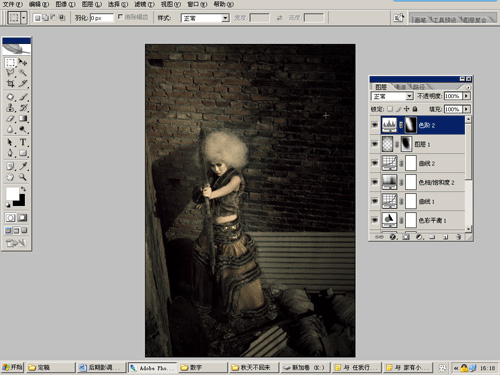Select the Crop tool

10,83
